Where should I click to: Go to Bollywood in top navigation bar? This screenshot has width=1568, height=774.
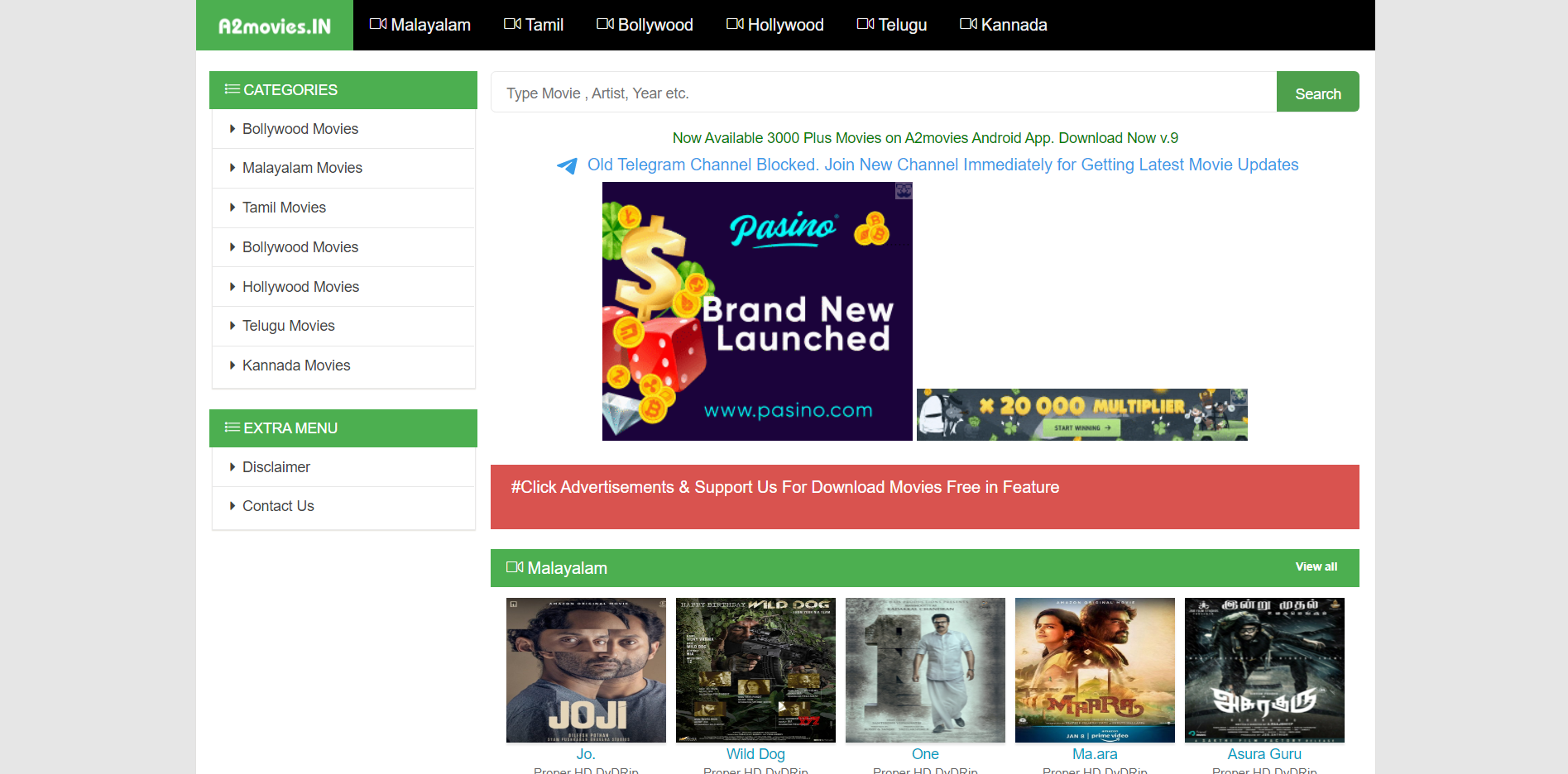tap(645, 25)
